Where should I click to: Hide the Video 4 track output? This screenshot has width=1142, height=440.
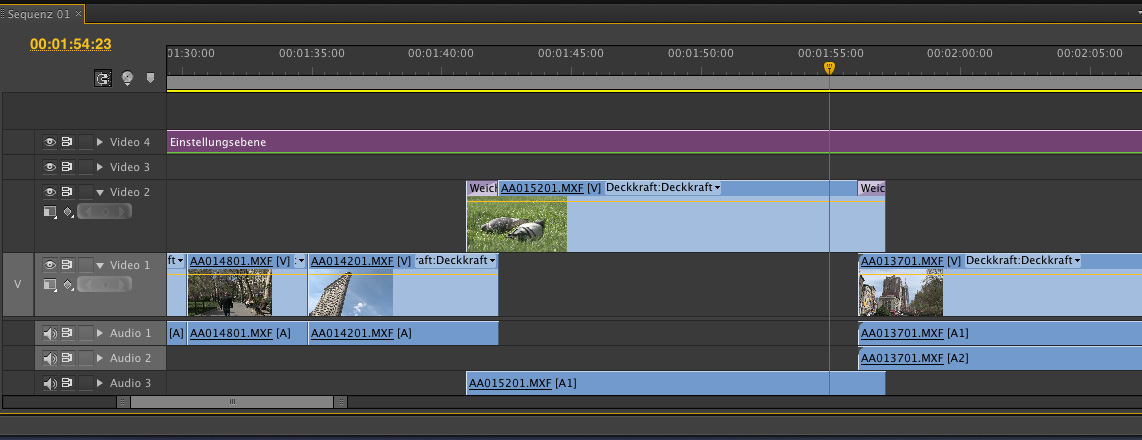49,142
